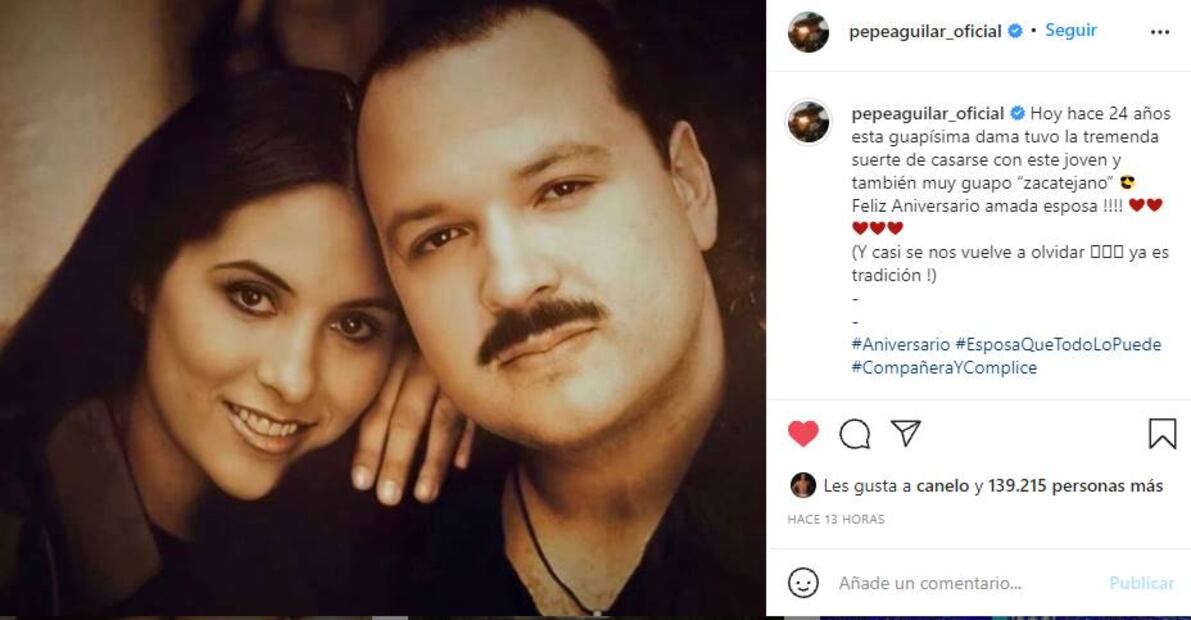Unlike the post via red heart icon

pyautogui.click(x=803, y=433)
